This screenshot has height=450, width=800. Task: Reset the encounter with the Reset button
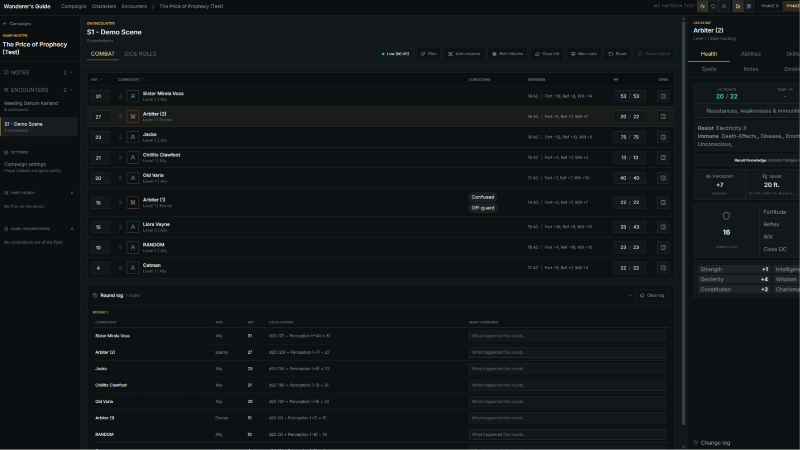point(617,54)
